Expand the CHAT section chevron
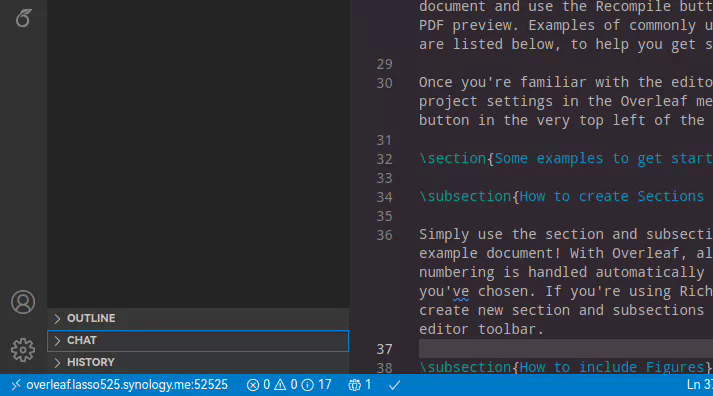The height and width of the screenshot is (396, 713). 57,341
